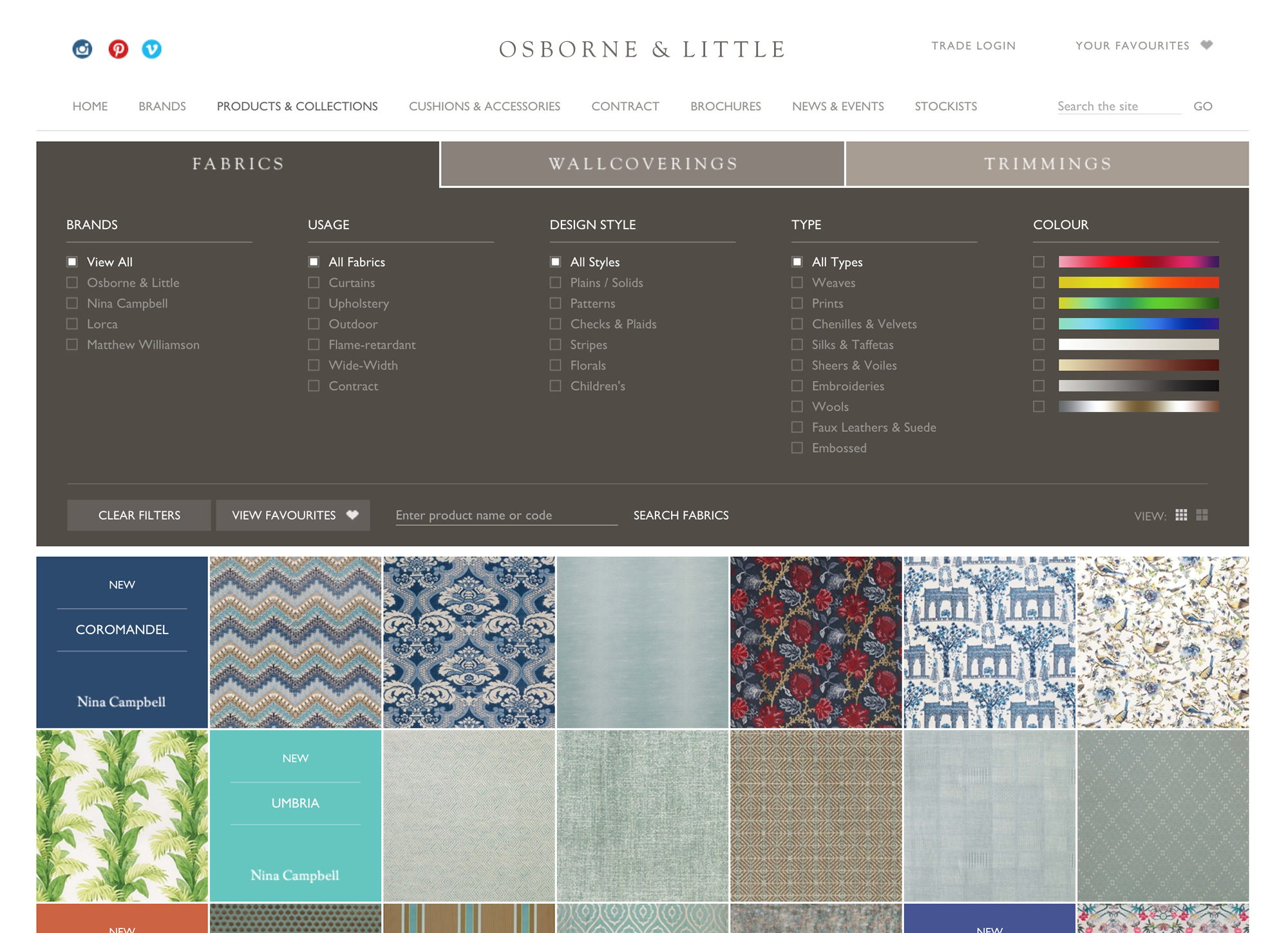Image resolution: width=1288 pixels, height=933 pixels.
Task: Open the Pinterest social icon
Action: tap(118, 49)
